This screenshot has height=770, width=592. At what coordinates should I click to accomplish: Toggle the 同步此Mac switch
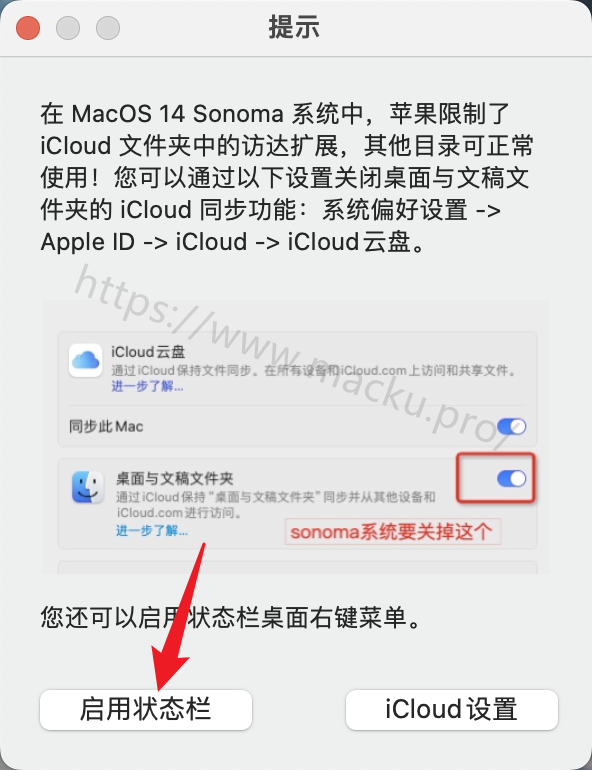(511, 426)
